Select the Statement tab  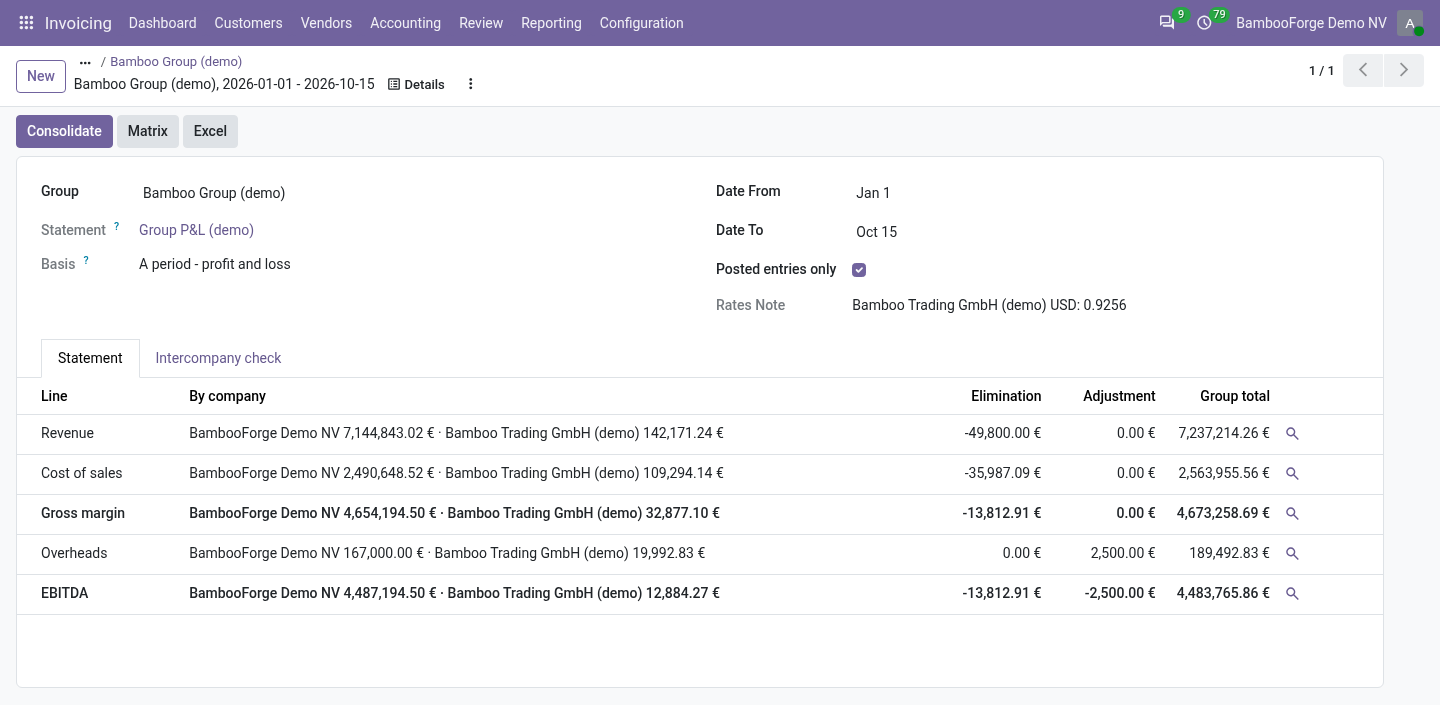pyautogui.click(x=90, y=358)
